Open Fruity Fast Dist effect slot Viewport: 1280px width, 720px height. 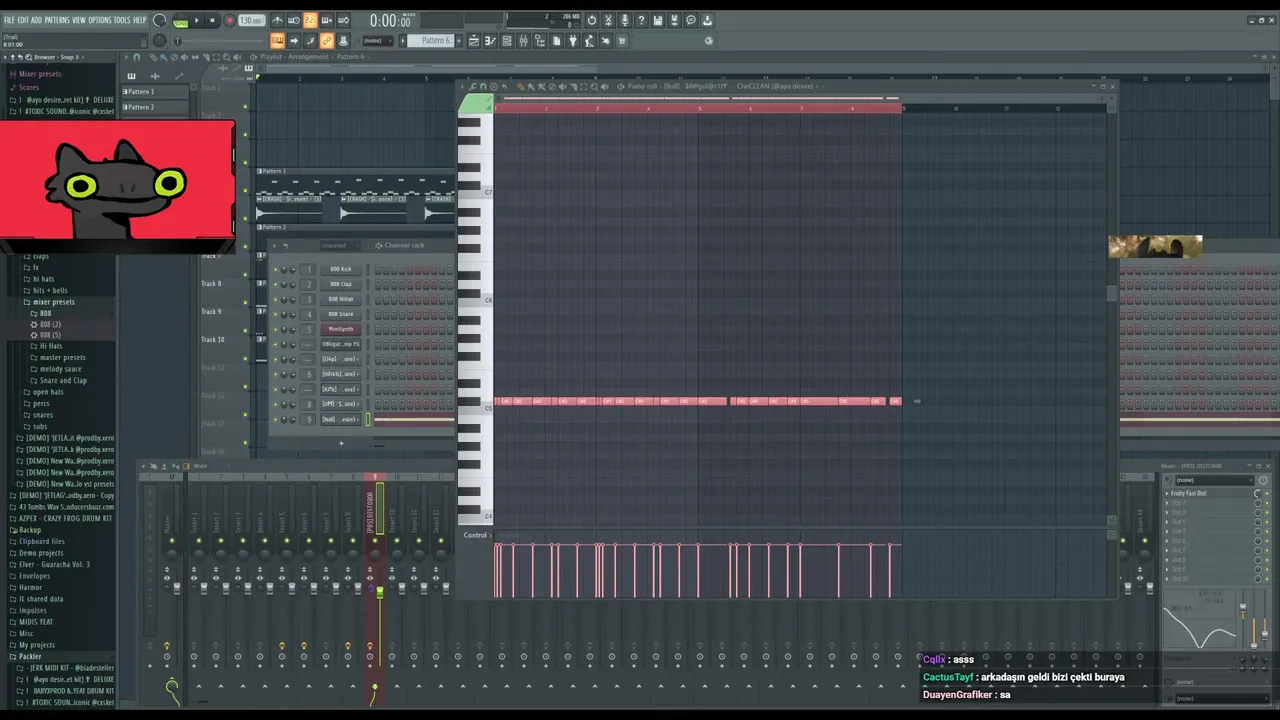pos(1208,494)
